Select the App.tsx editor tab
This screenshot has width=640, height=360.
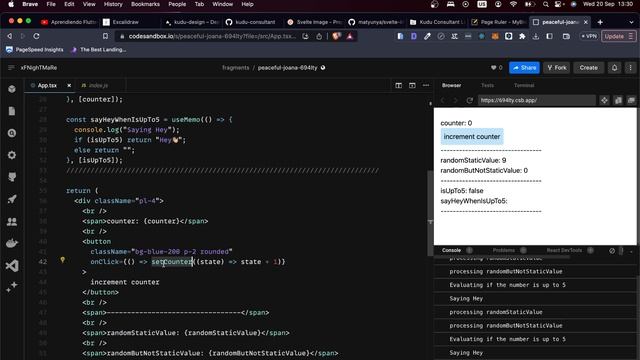pos(47,85)
